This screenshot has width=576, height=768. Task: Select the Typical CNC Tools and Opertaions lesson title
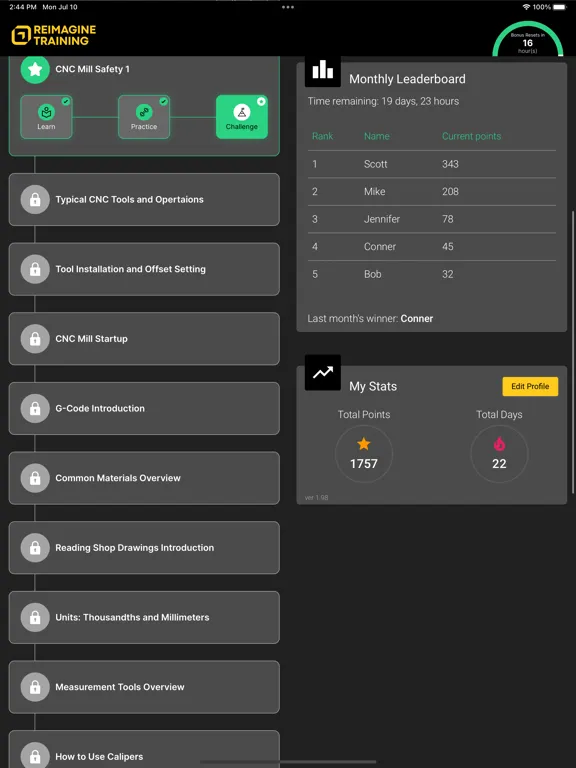coord(129,199)
